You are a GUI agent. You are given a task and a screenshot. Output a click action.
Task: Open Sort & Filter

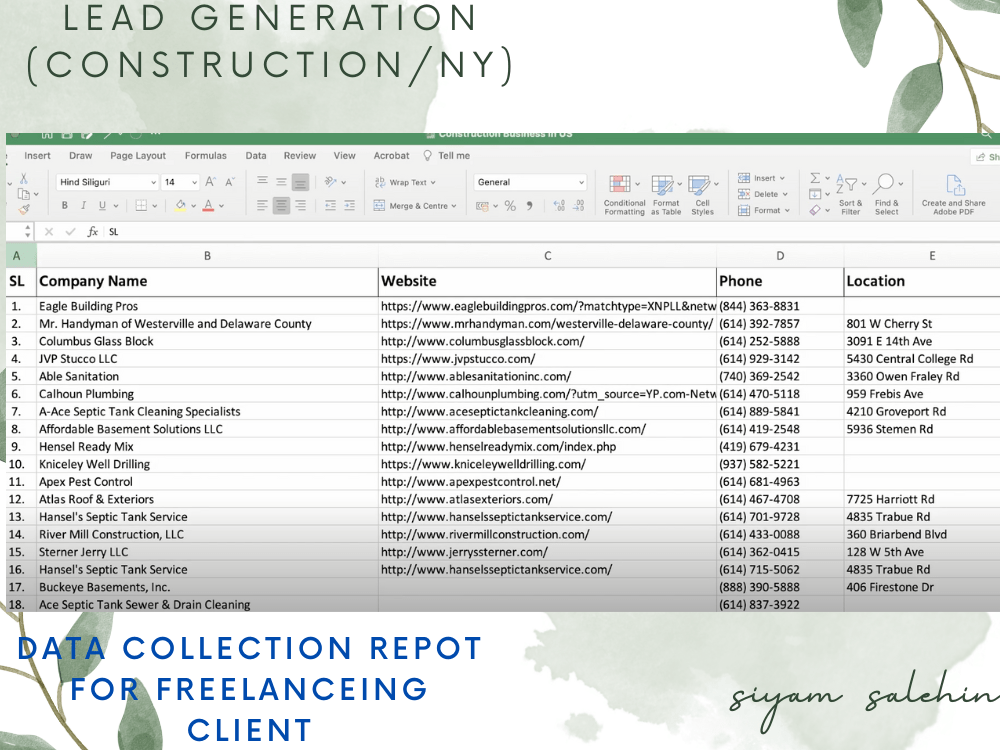click(x=850, y=195)
